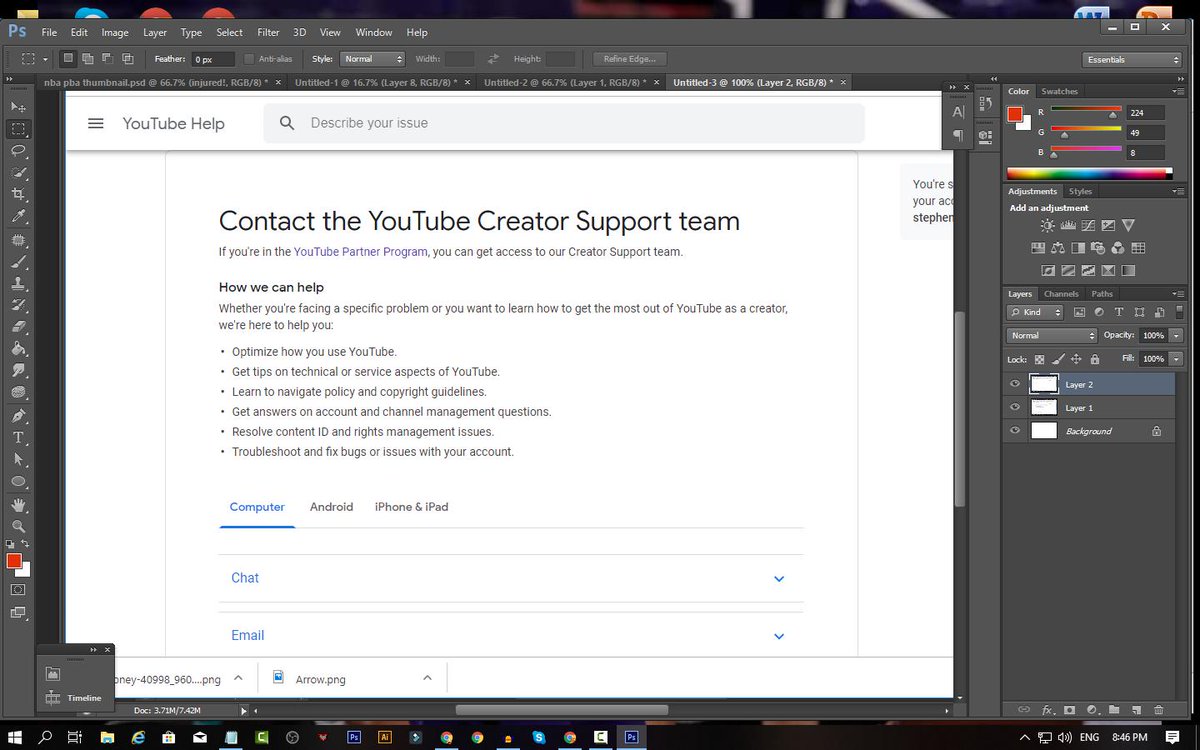
Task: Toggle filter for adjustment layers
Action: [1101, 312]
